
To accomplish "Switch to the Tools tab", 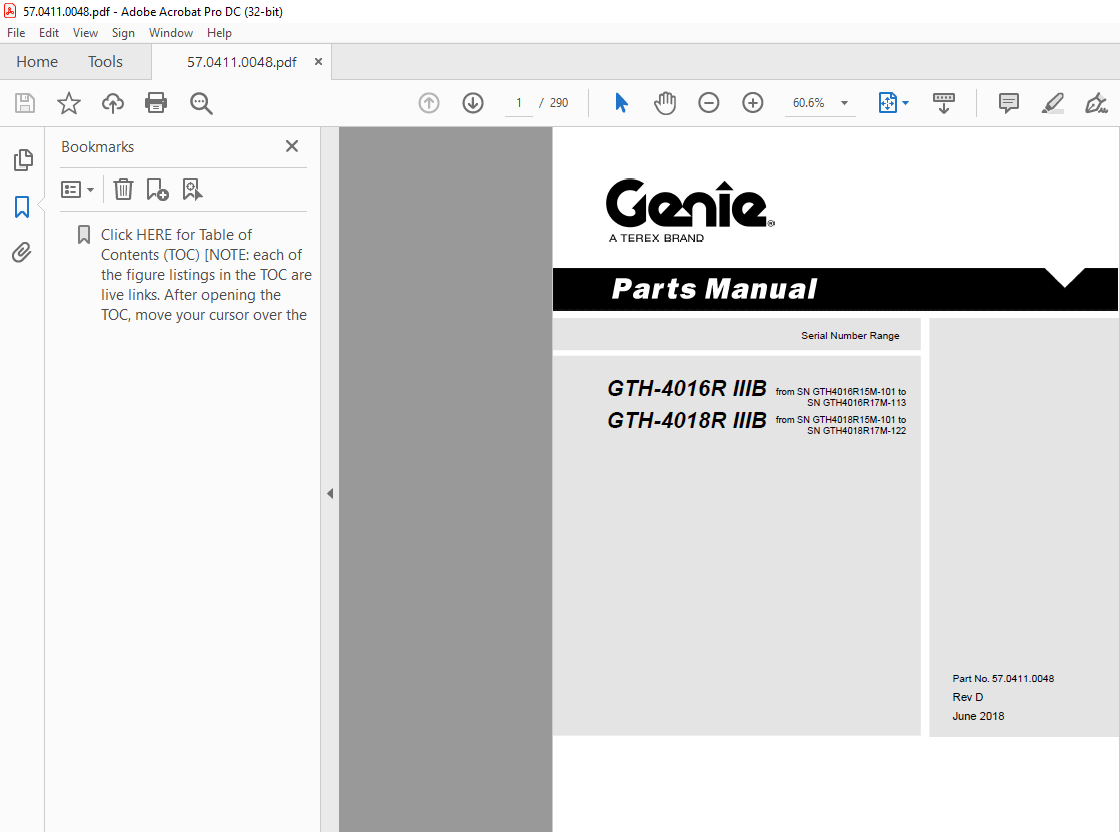I will point(105,62).
